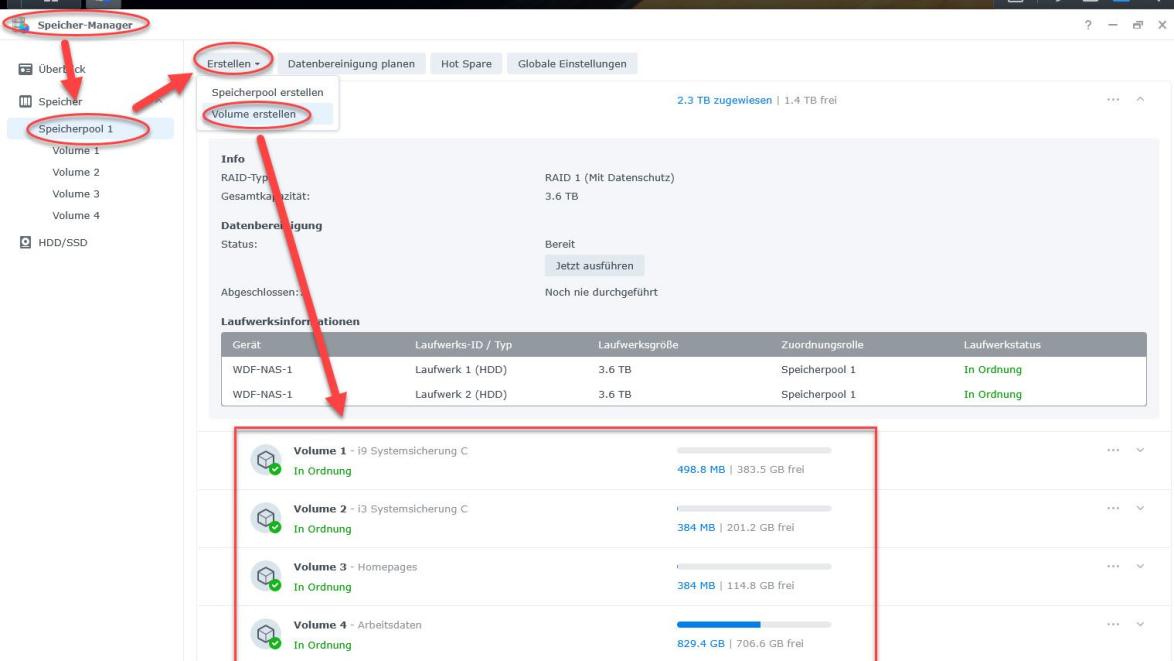
Task: Open the Erstellen dropdown menu
Action: tap(233, 64)
